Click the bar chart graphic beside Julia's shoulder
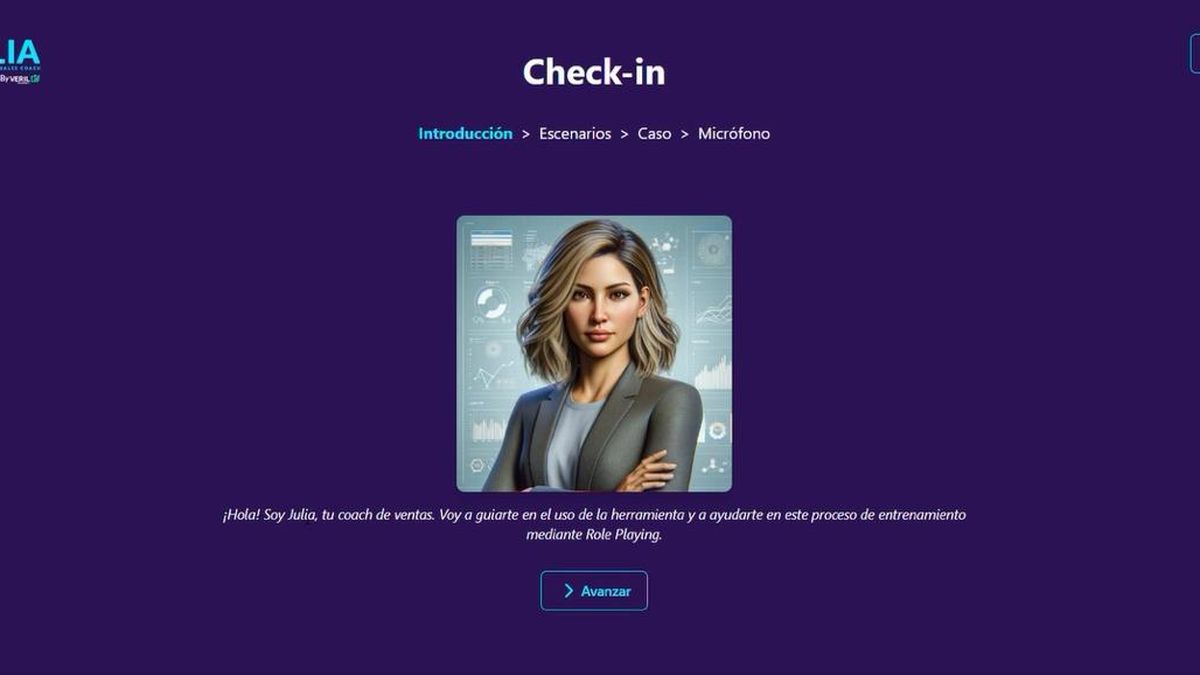Image resolution: width=1200 pixels, height=675 pixels. [x=712, y=372]
